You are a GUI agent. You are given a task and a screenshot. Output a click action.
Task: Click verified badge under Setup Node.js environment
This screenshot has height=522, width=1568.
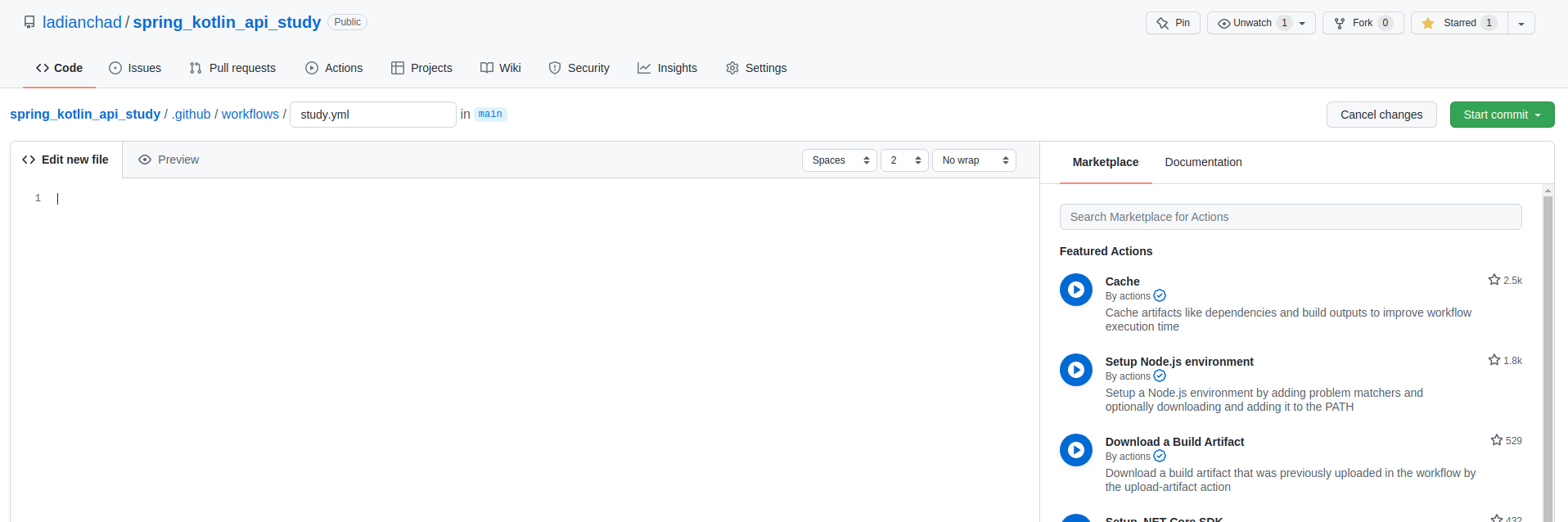pos(1160,376)
